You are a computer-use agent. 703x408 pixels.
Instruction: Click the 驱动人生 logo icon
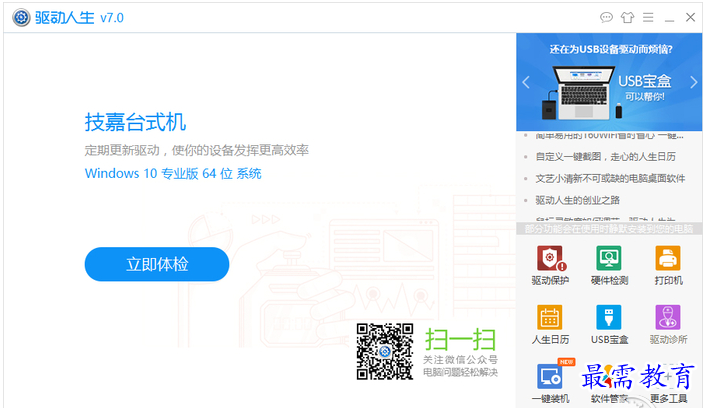pyautogui.click(x=21, y=18)
